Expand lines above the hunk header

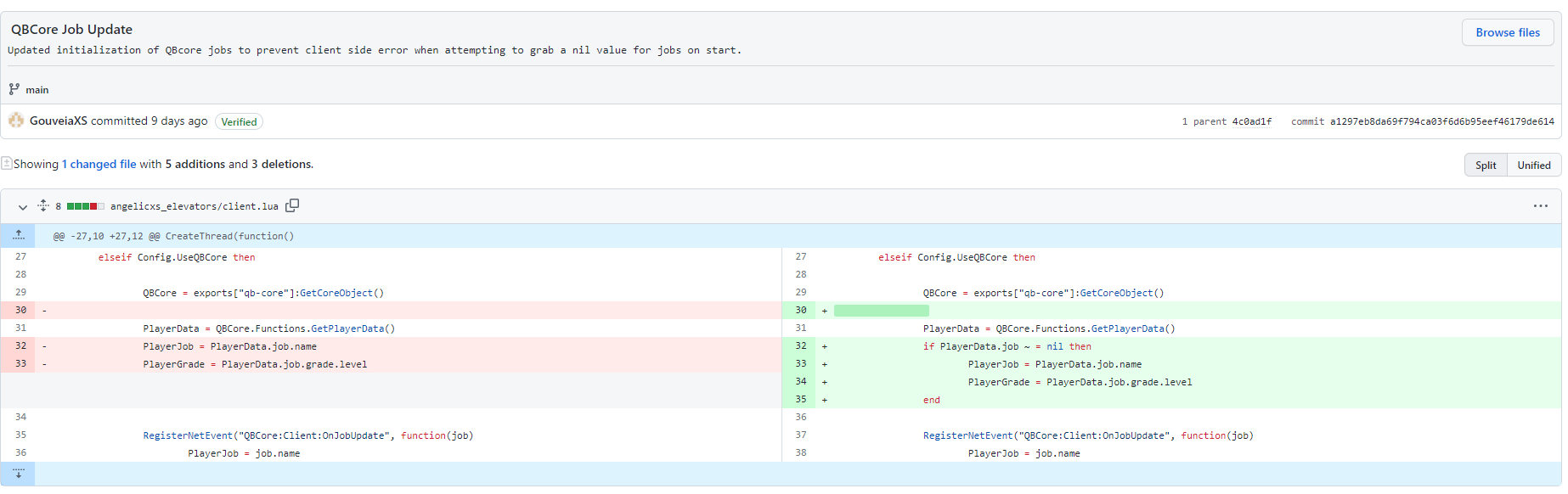coord(18,235)
